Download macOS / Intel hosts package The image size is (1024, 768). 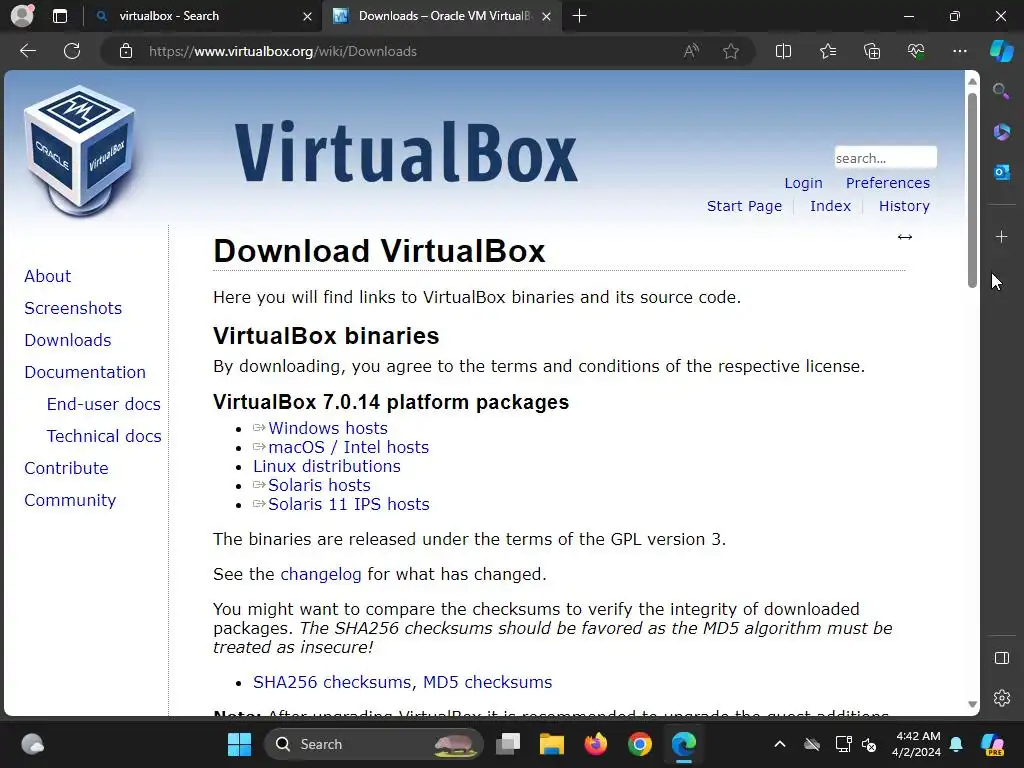coord(349,447)
